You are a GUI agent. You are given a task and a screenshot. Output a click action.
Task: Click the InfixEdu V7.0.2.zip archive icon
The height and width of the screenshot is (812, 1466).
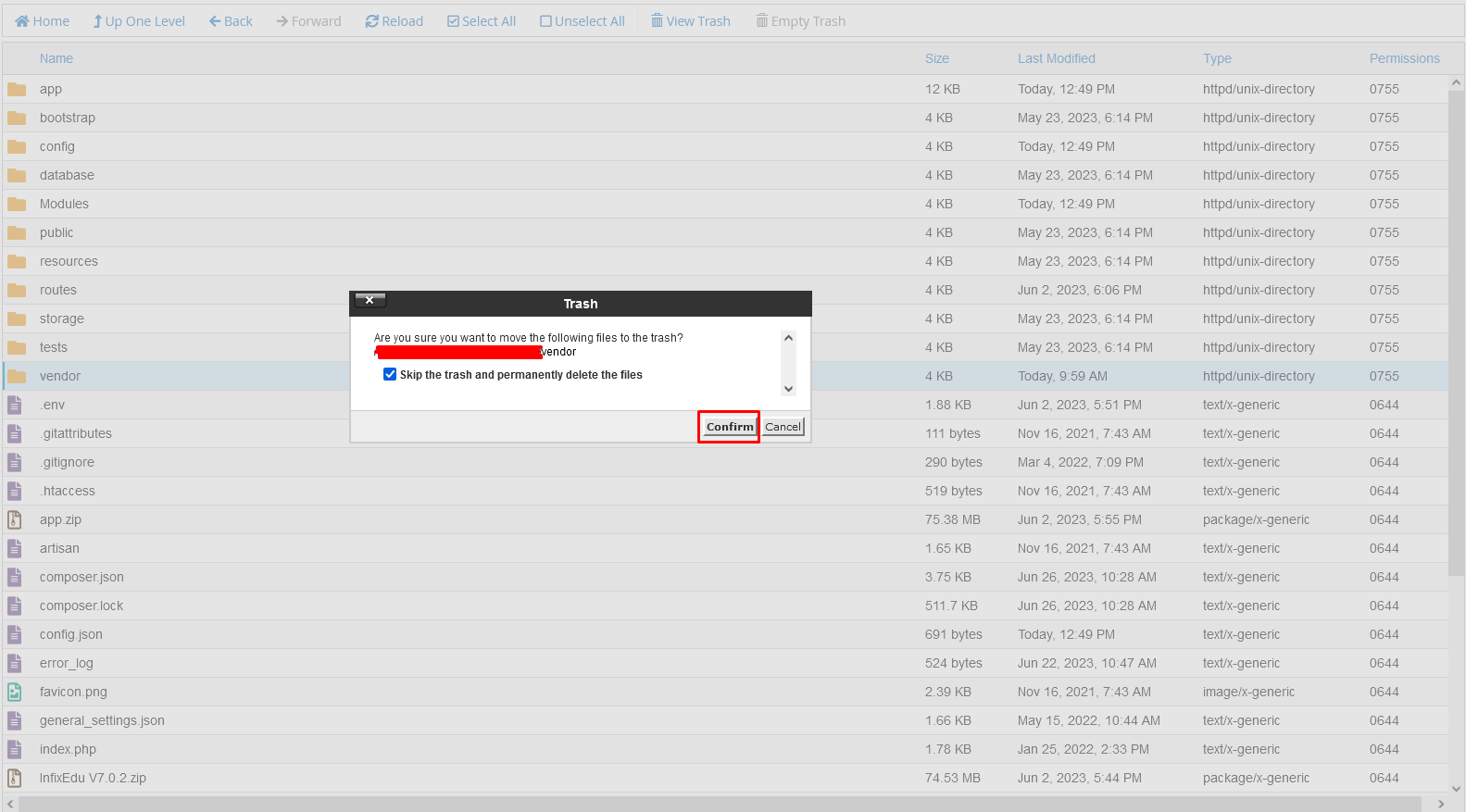point(15,778)
